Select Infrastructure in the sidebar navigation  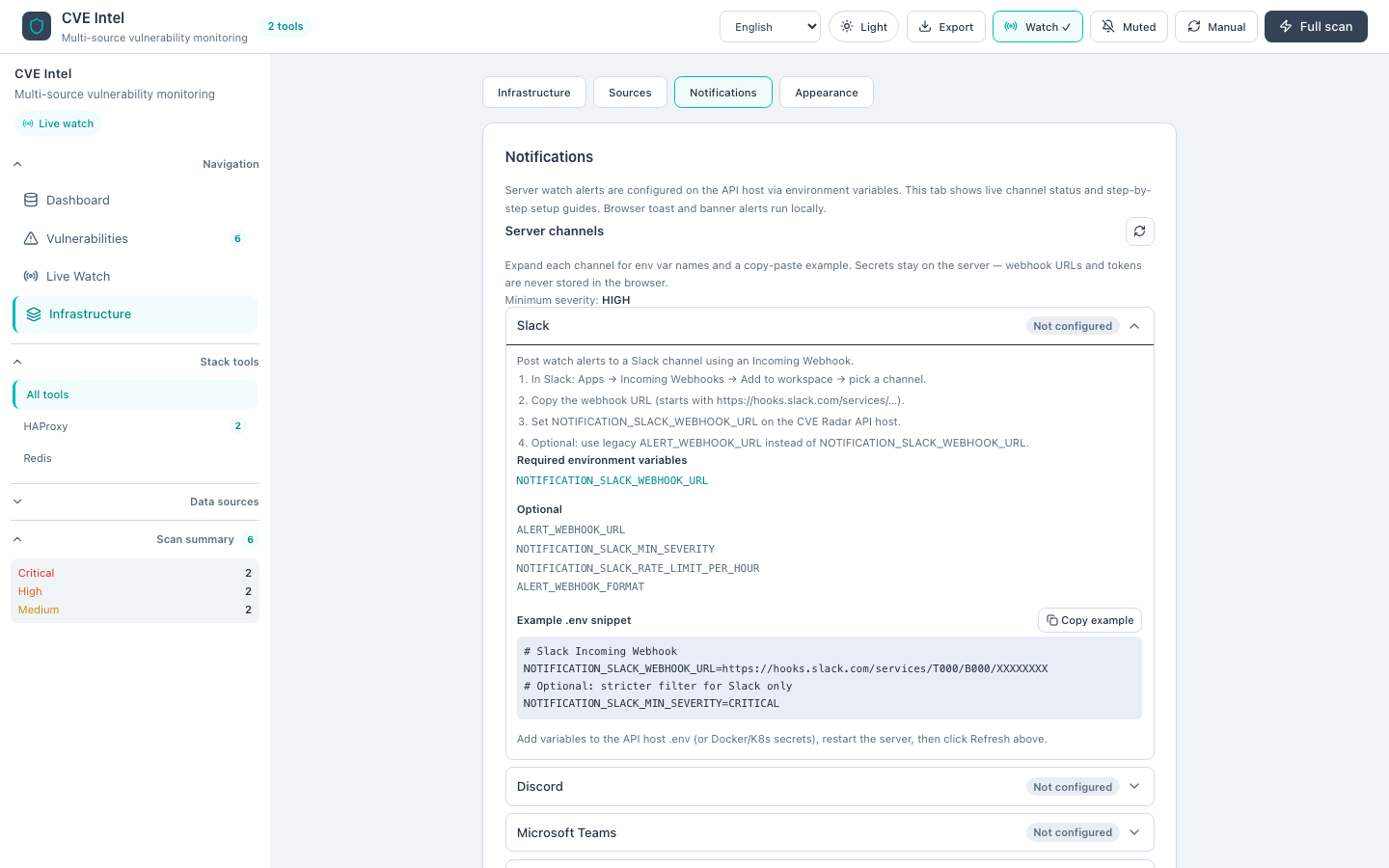point(135,314)
